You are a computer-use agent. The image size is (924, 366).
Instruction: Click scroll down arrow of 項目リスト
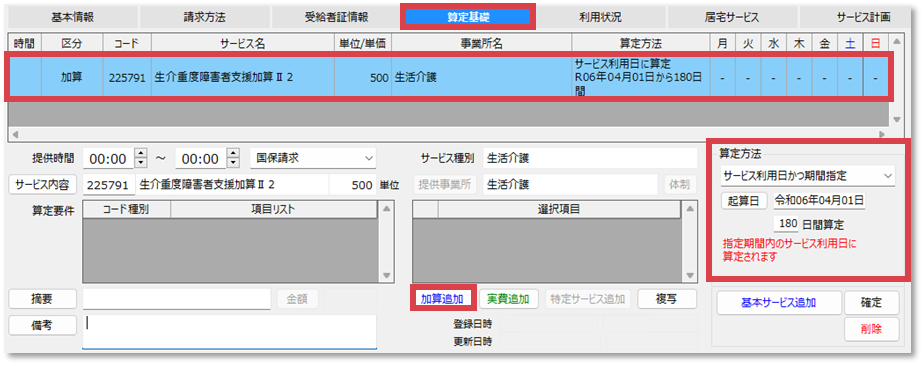[x=386, y=276]
